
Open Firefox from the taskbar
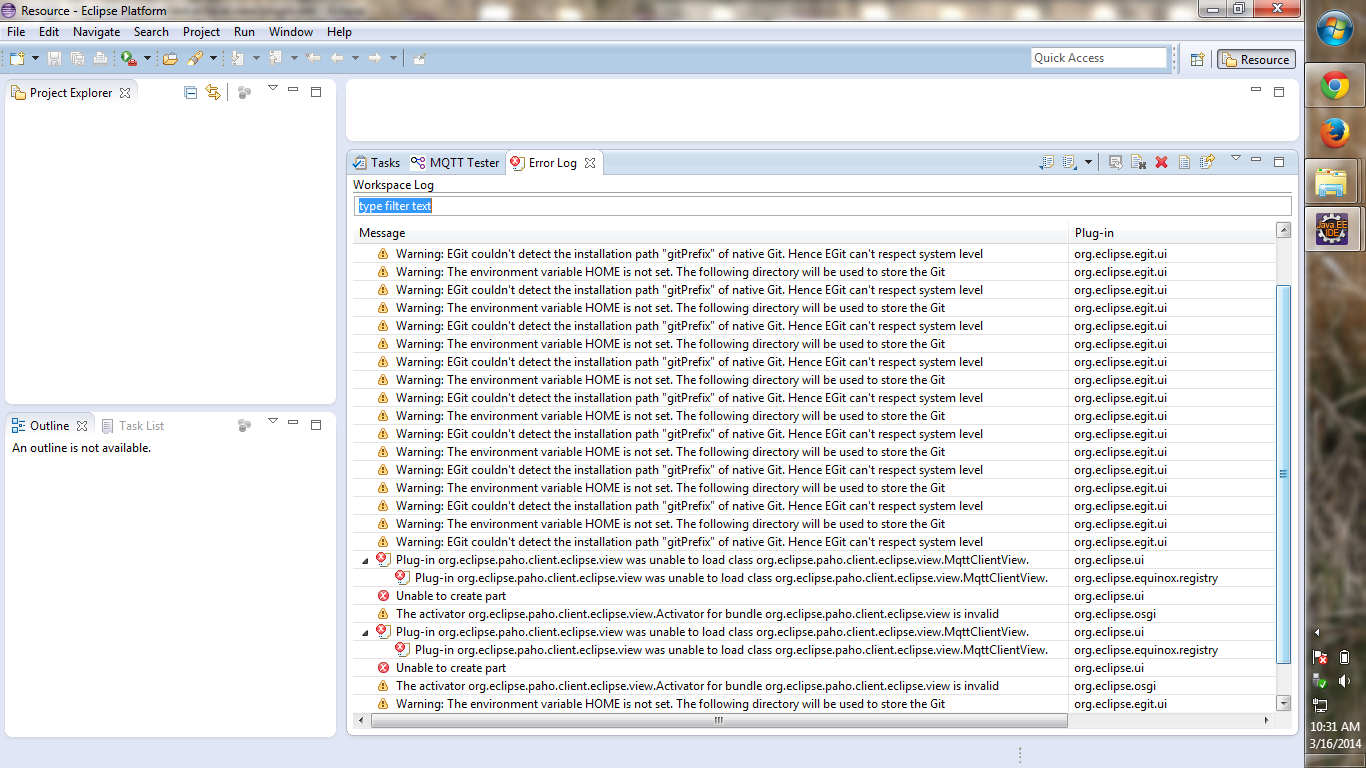click(x=1334, y=133)
